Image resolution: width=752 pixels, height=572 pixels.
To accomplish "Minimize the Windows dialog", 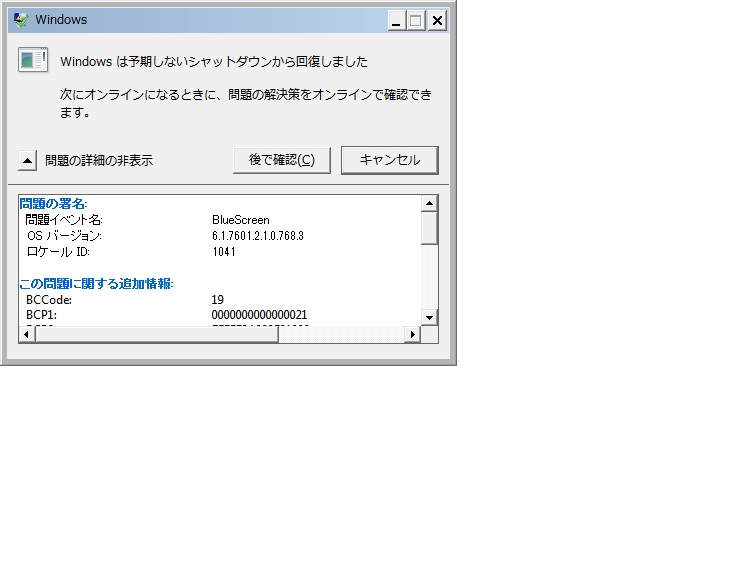I will pyautogui.click(x=396, y=21).
